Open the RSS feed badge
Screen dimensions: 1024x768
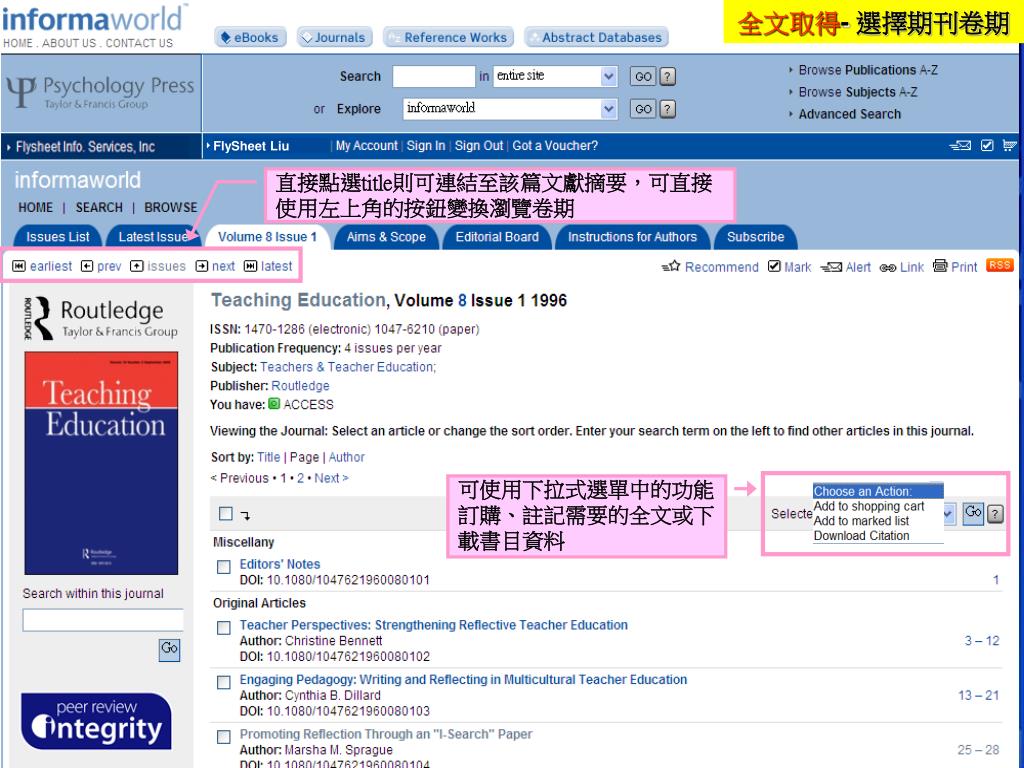[1000, 265]
